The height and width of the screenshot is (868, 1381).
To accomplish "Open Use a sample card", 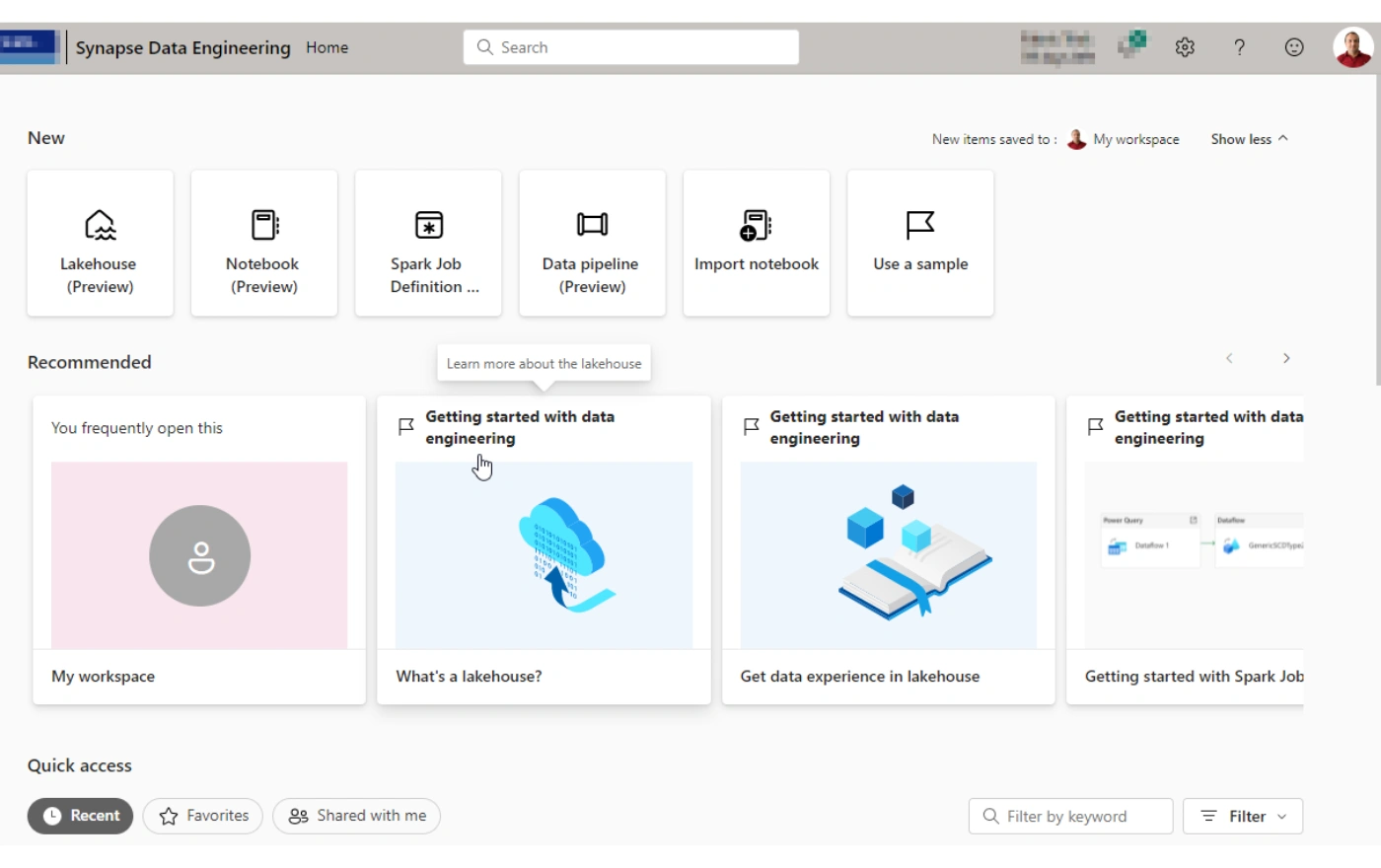I will pos(920,243).
